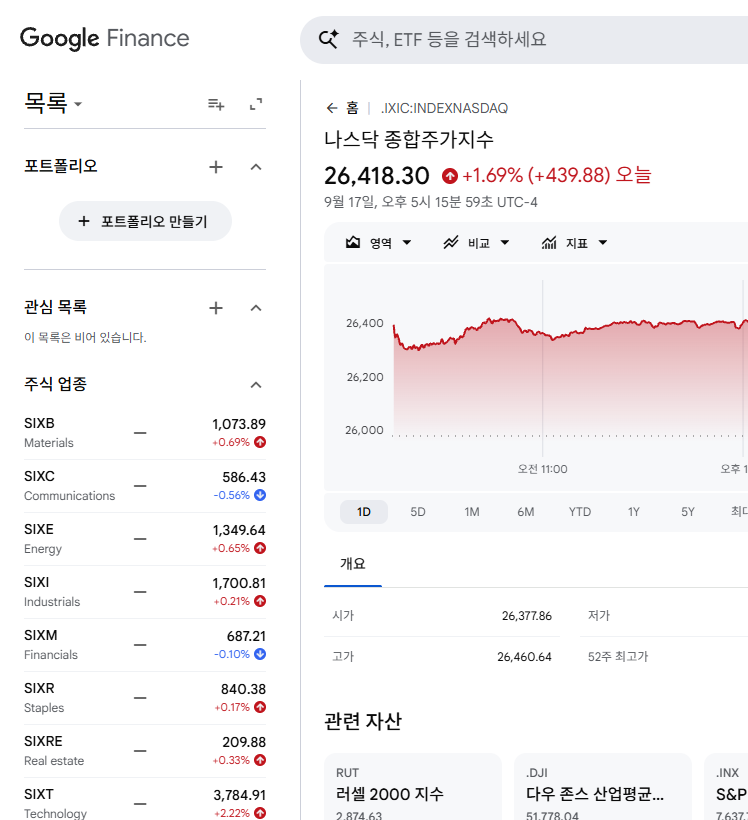The height and width of the screenshot is (820, 748).
Task: Click the SIXRE up-arrow change icon
Action: pos(260,760)
